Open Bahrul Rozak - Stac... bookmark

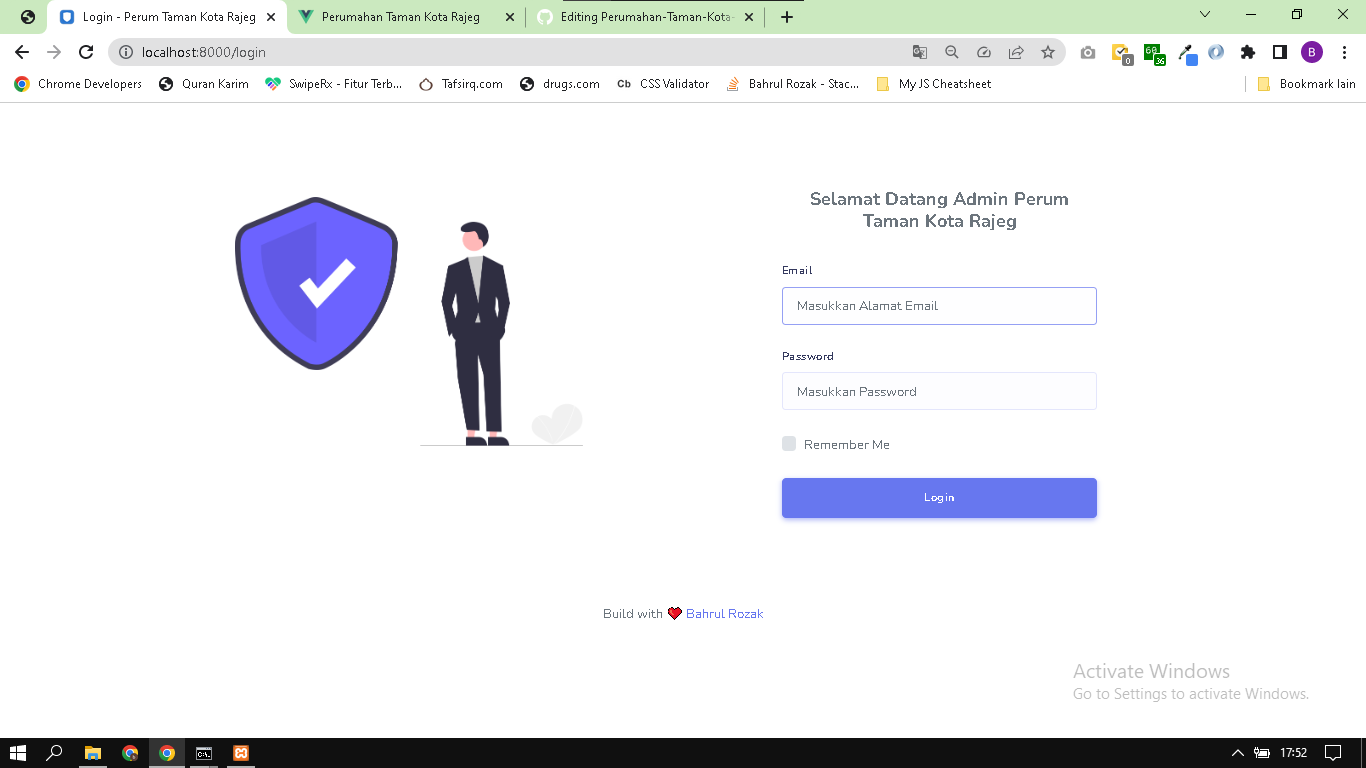tap(793, 84)
